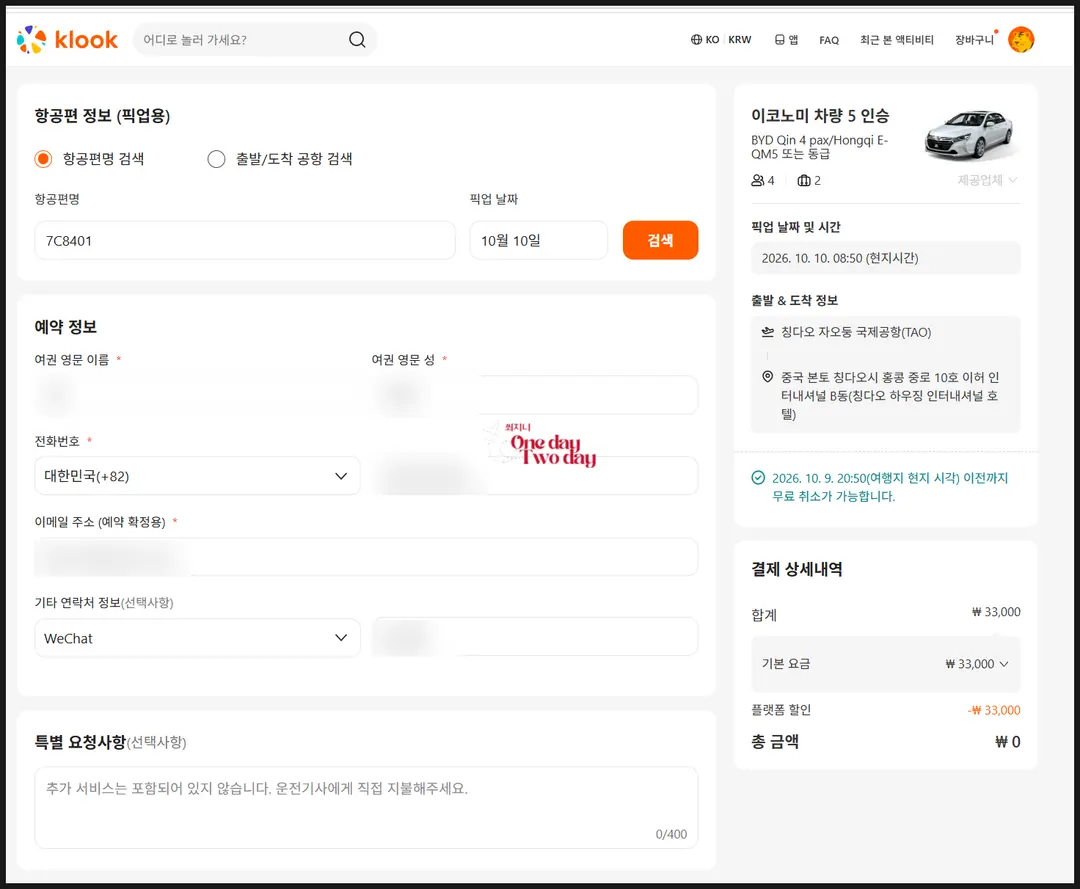Open the 앱 app download menu
This screenshot has width=1080, height=889.
click(x=786, y=40)
